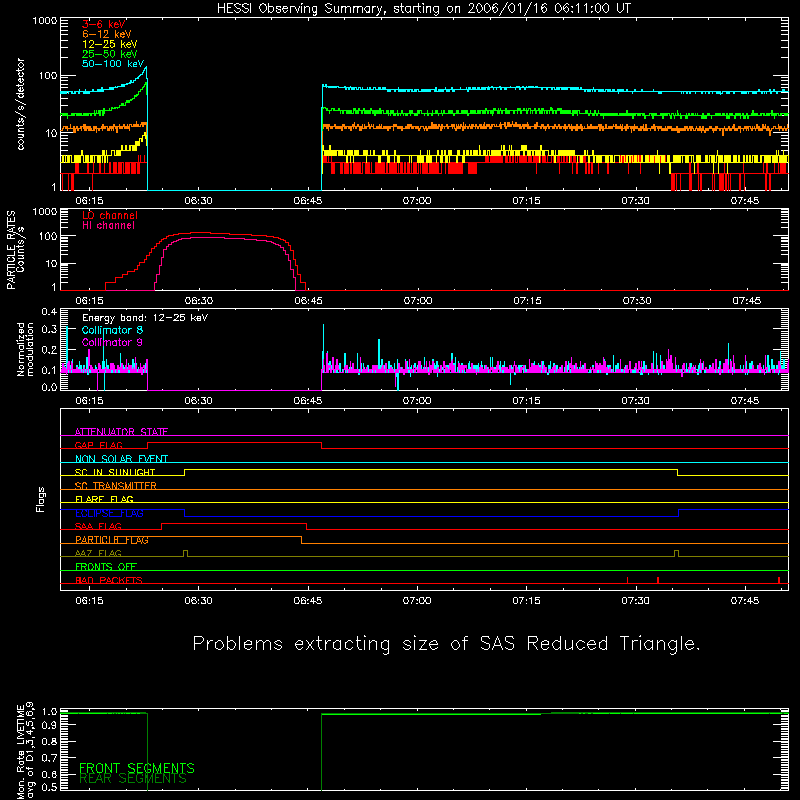Select the red 3-6 keV legend label
This screenshot has height=800, width=800.
click(104, 24)
